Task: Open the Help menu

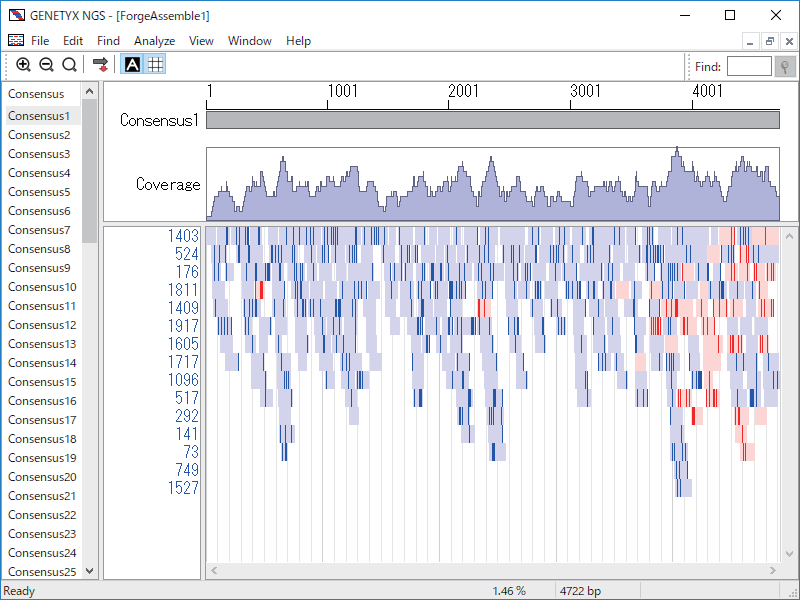Action: coord(298,41)
